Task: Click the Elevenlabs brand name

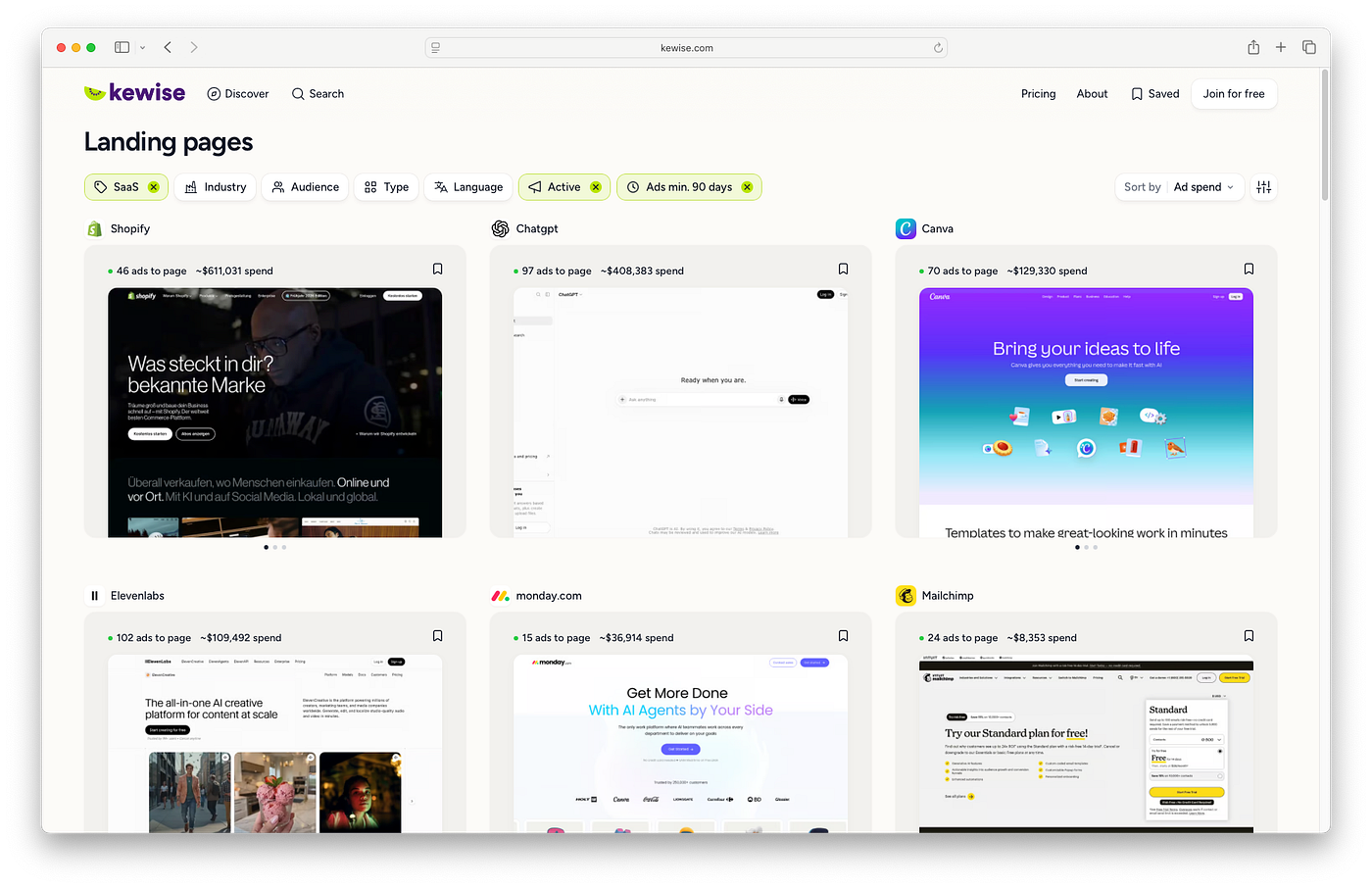Action: point(137,596)
